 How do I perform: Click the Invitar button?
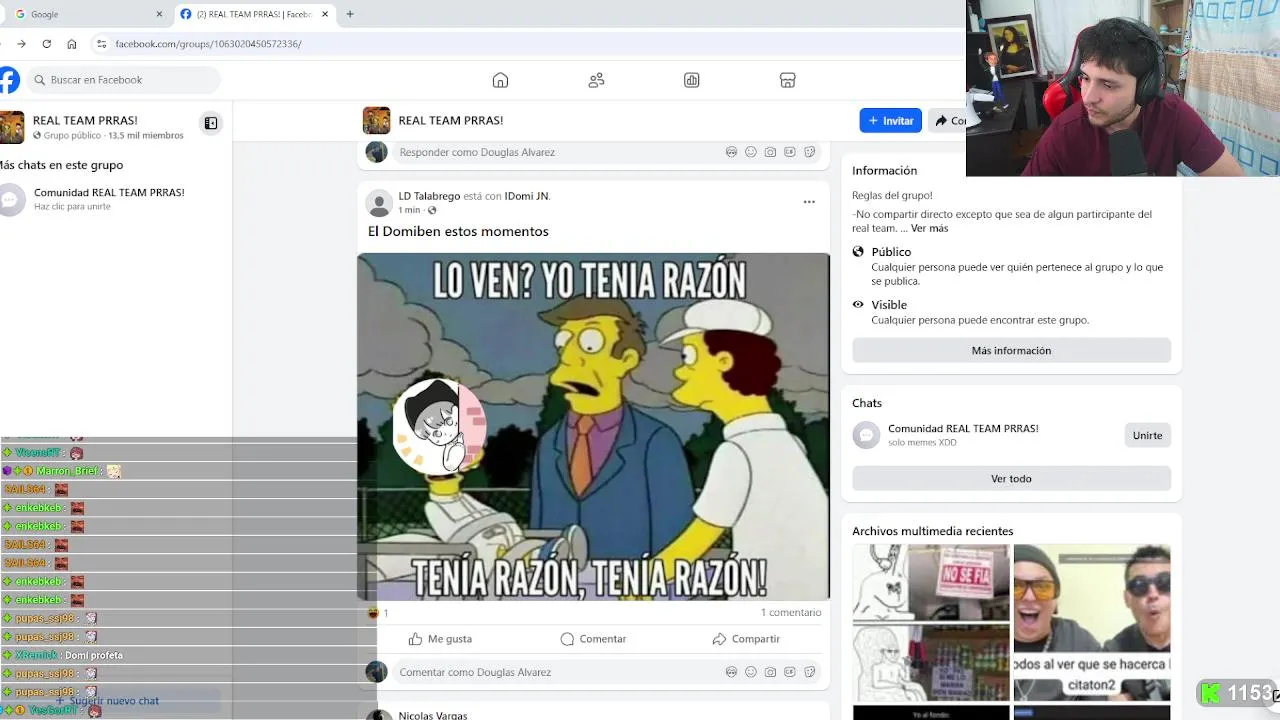click(x=890, y=120)
